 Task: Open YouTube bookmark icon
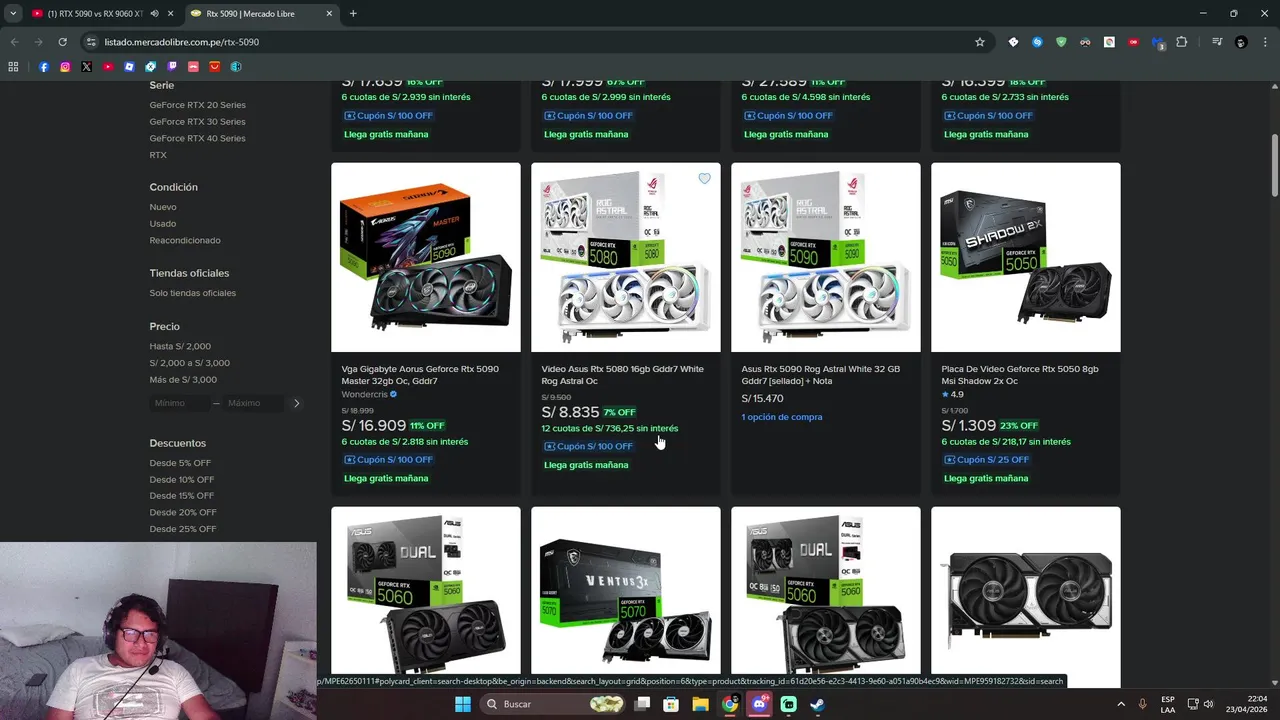pyautogui.click(x=108, y=67)
